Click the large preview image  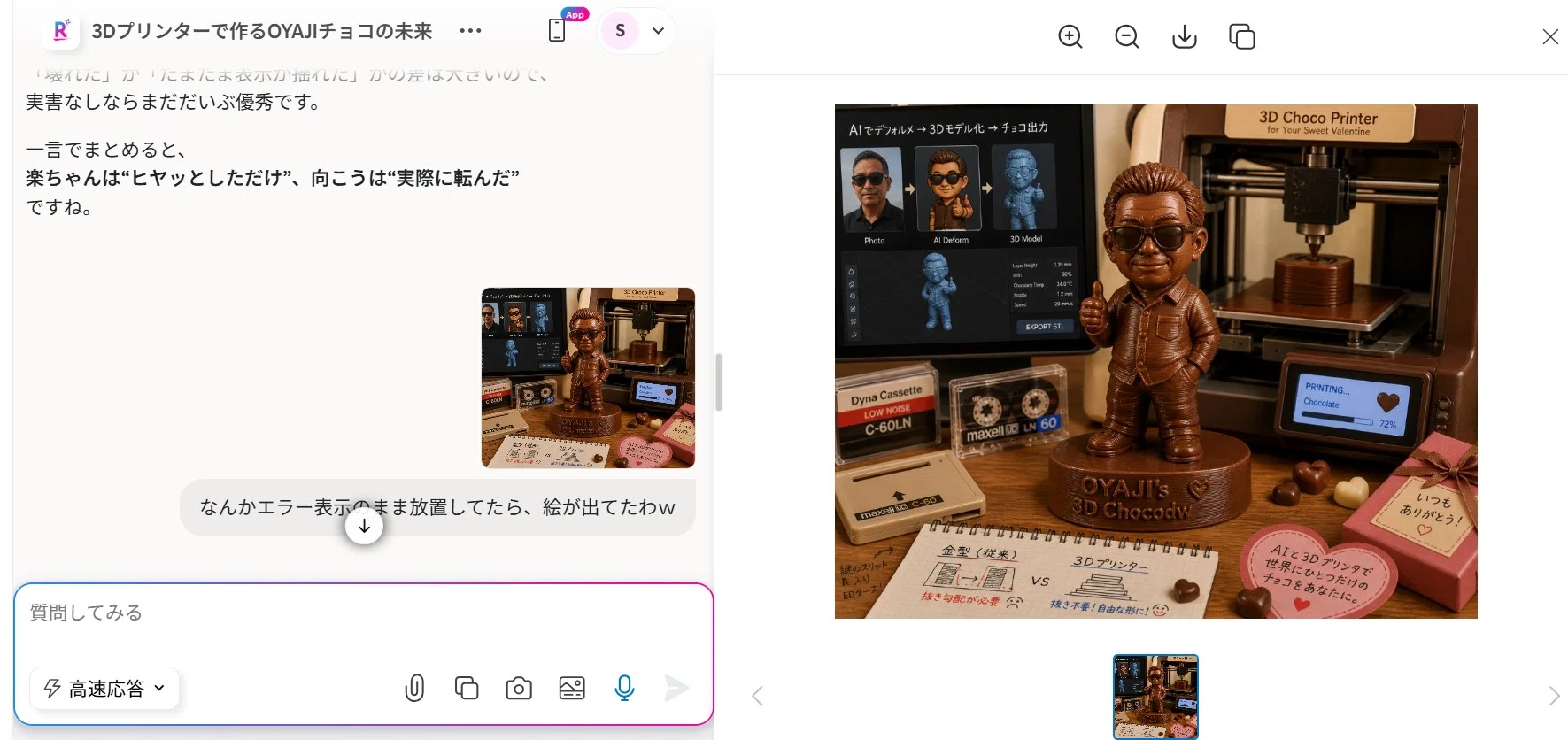[x=1155, y=361]
